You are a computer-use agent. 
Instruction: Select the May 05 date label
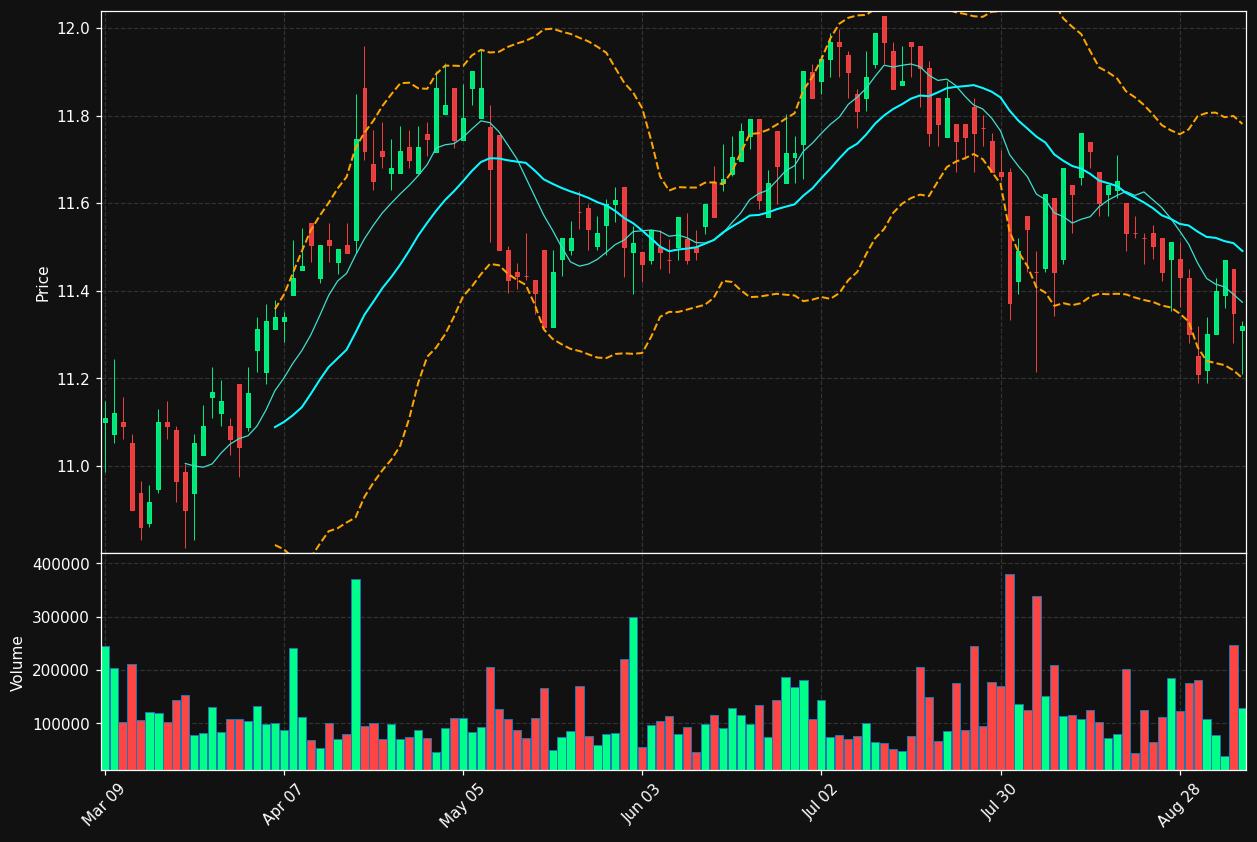[463, 803]
